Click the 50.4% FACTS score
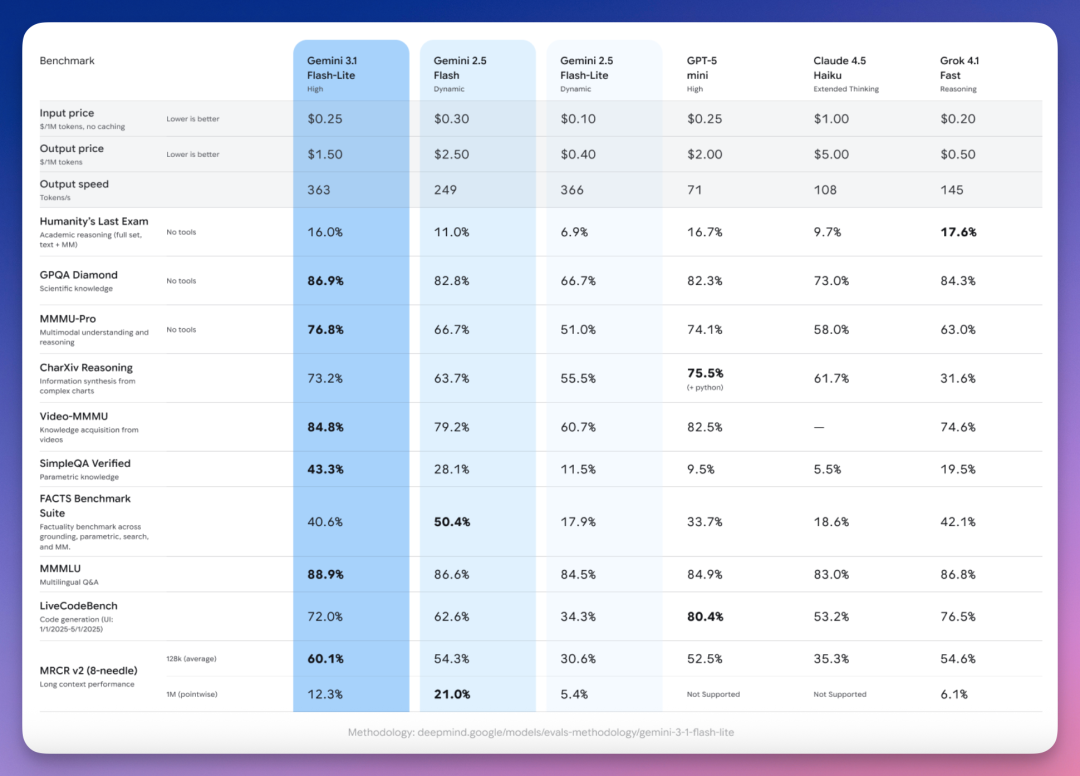This screenshot has height=776, width=1080. 453,522
